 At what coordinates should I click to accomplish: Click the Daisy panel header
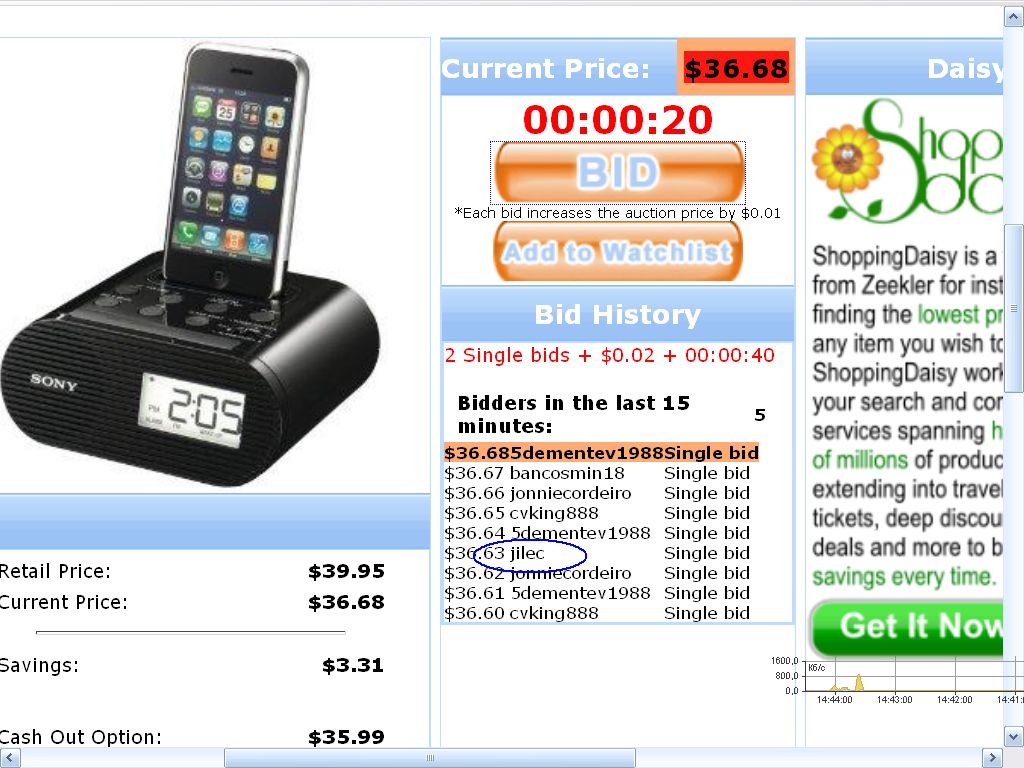point(904,67)
